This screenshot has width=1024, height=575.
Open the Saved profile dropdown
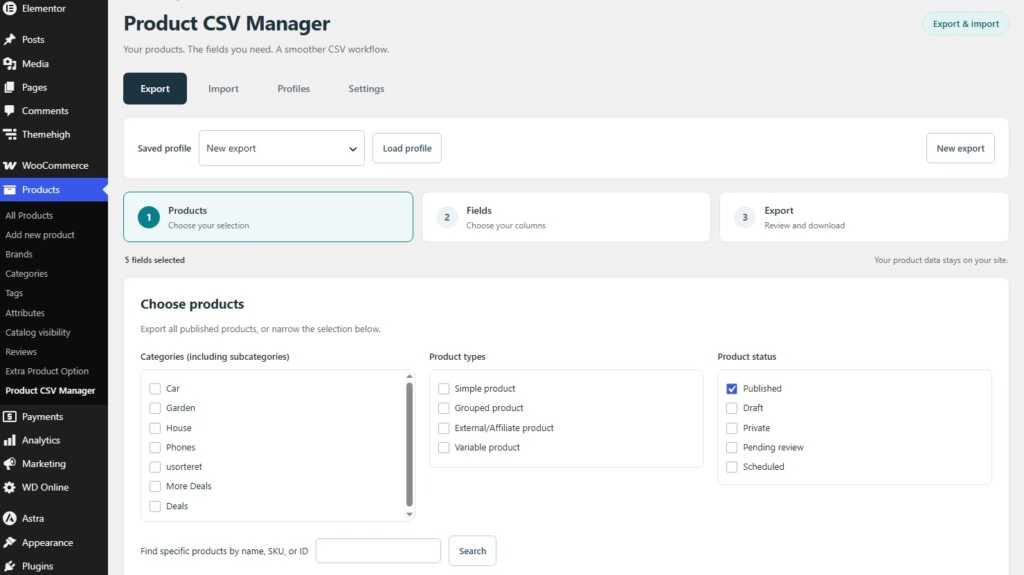pyautogui.click(x=281, y=148)
